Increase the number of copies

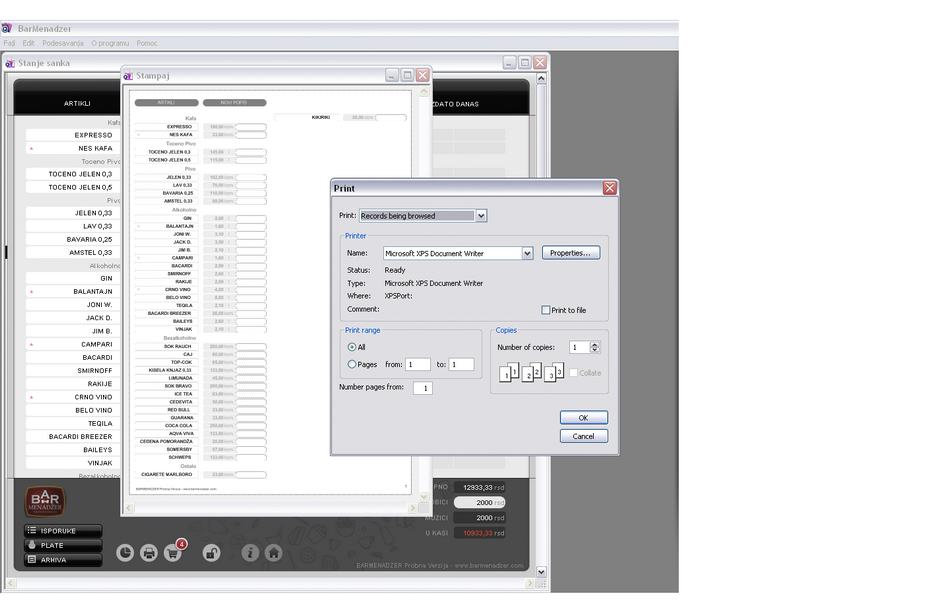tap(594, 344)
